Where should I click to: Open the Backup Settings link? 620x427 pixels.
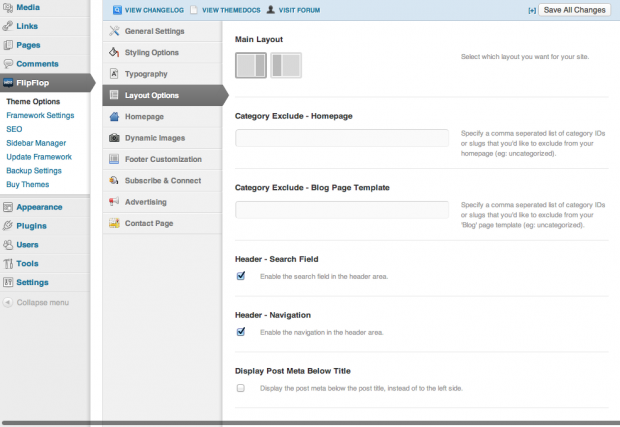pos(34,171)
